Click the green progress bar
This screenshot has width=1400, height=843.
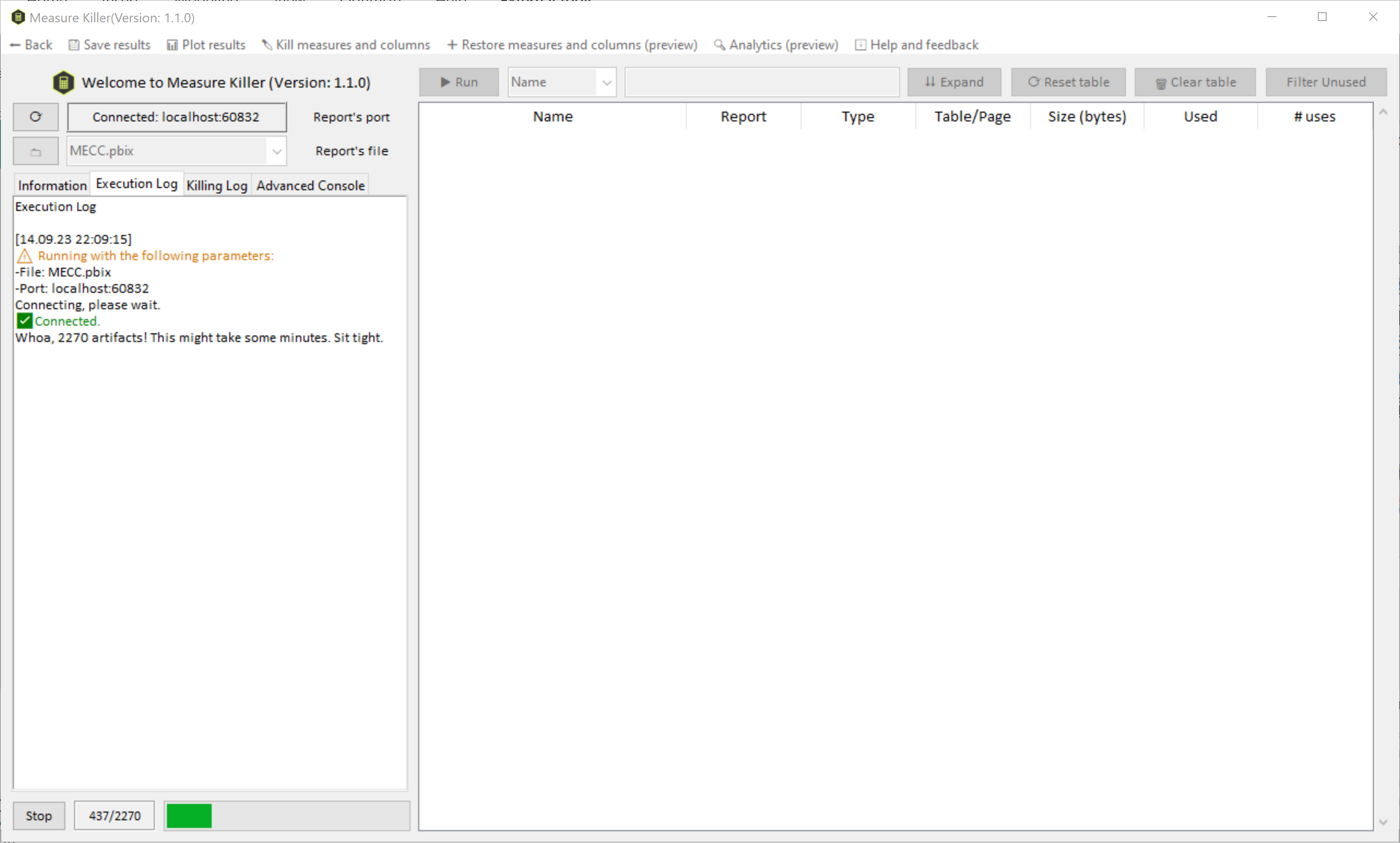(x=188, y=815)
